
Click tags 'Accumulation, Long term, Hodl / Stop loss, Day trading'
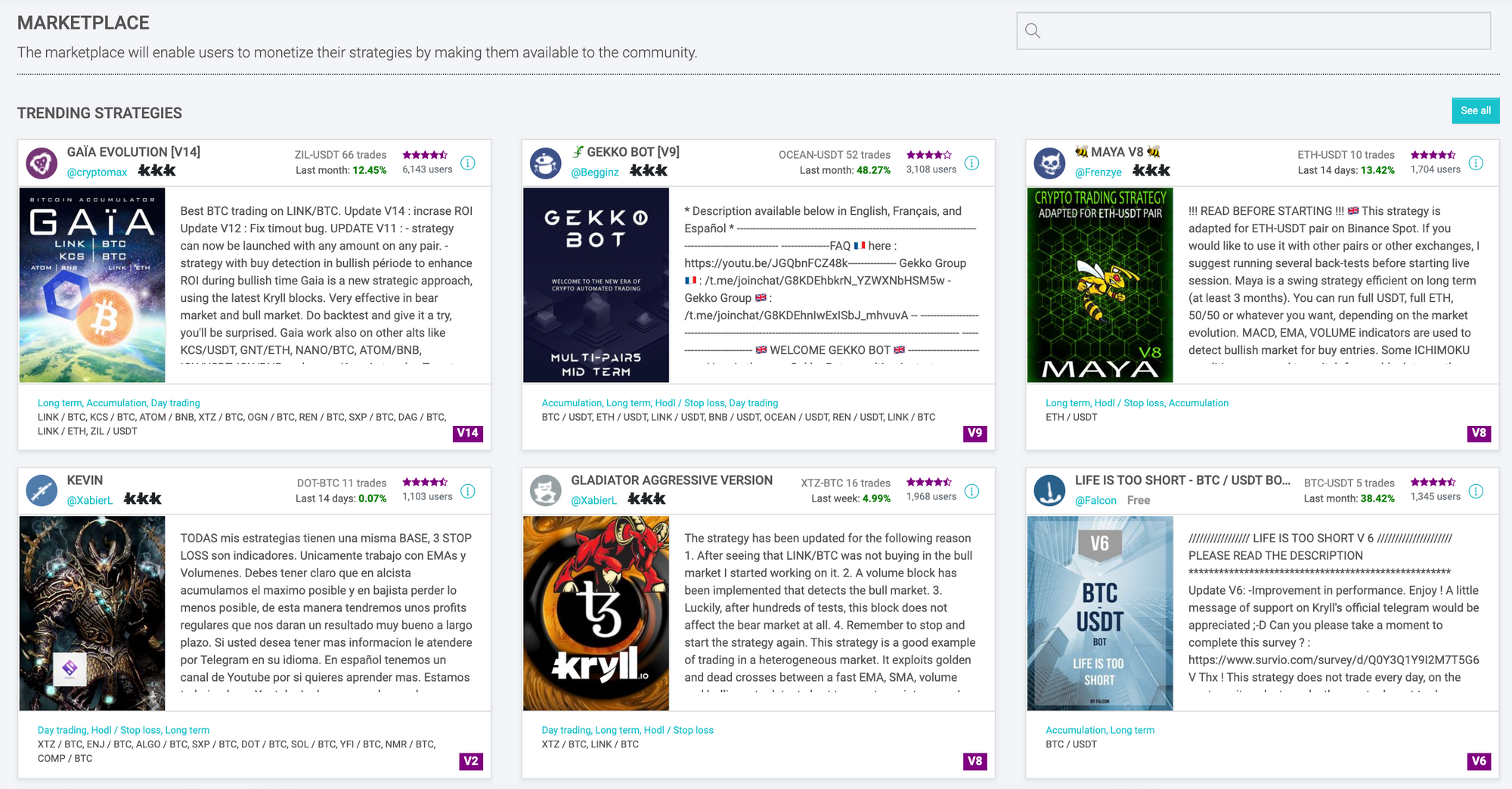tap(660, 403)
